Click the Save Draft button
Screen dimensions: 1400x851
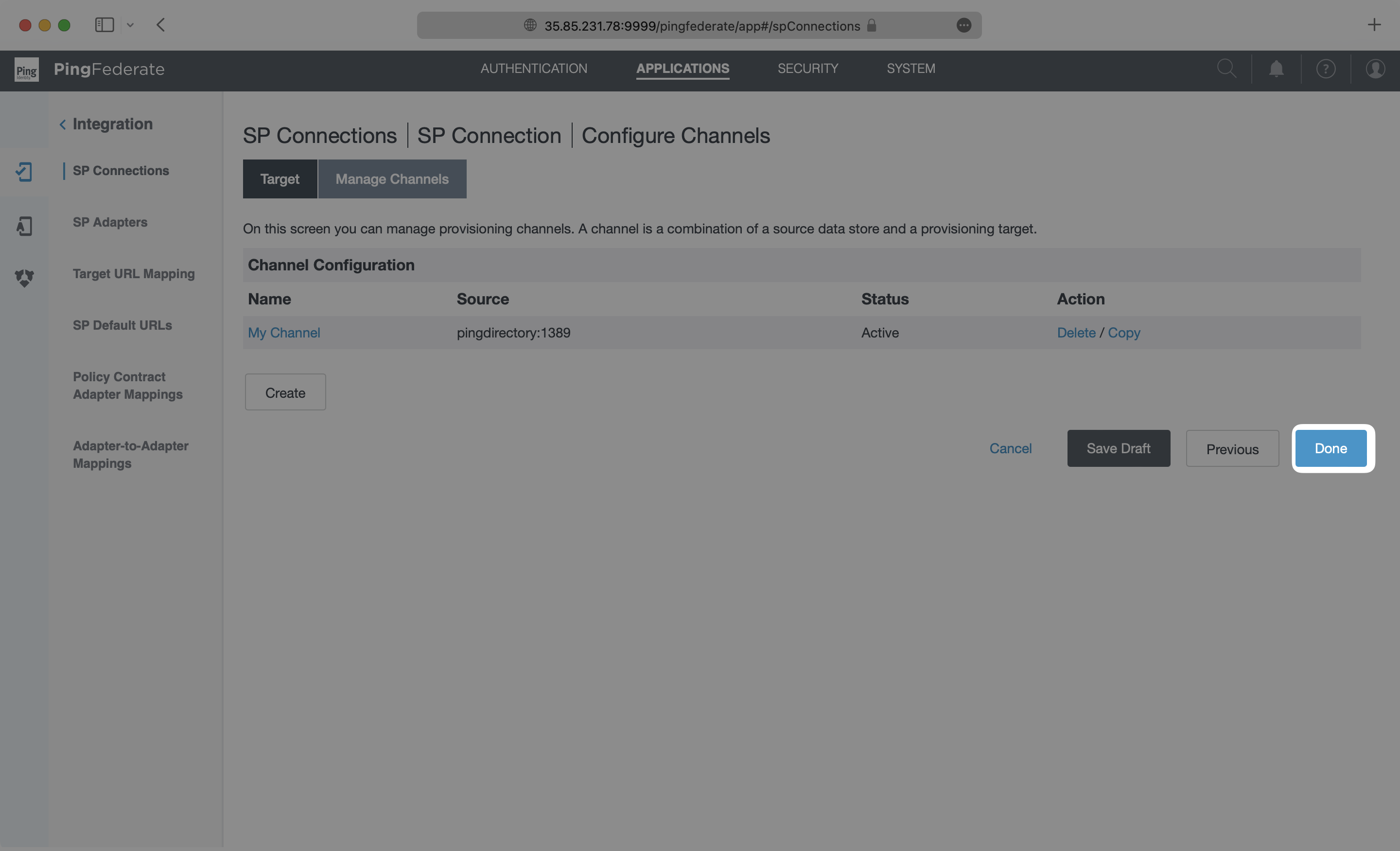pos(1118,447)
